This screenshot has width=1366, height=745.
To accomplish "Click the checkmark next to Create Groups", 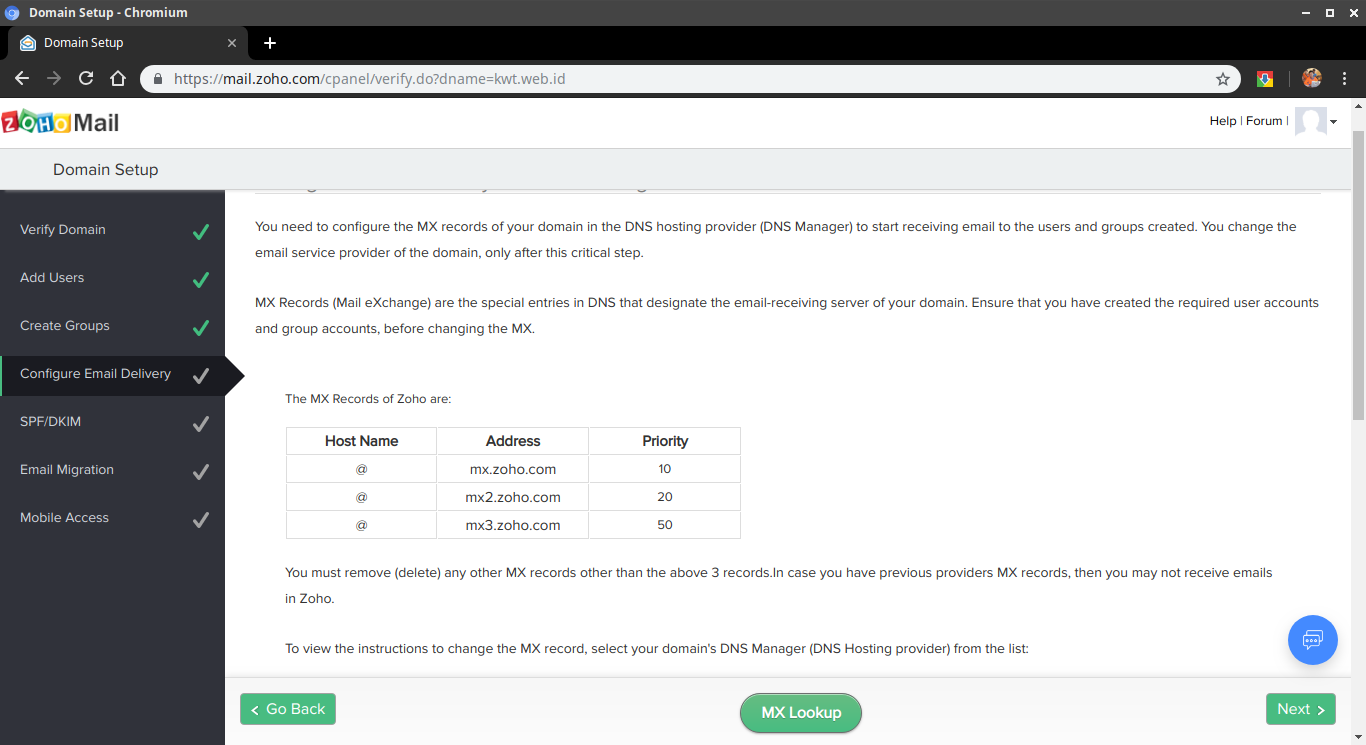I will [199, 327].
